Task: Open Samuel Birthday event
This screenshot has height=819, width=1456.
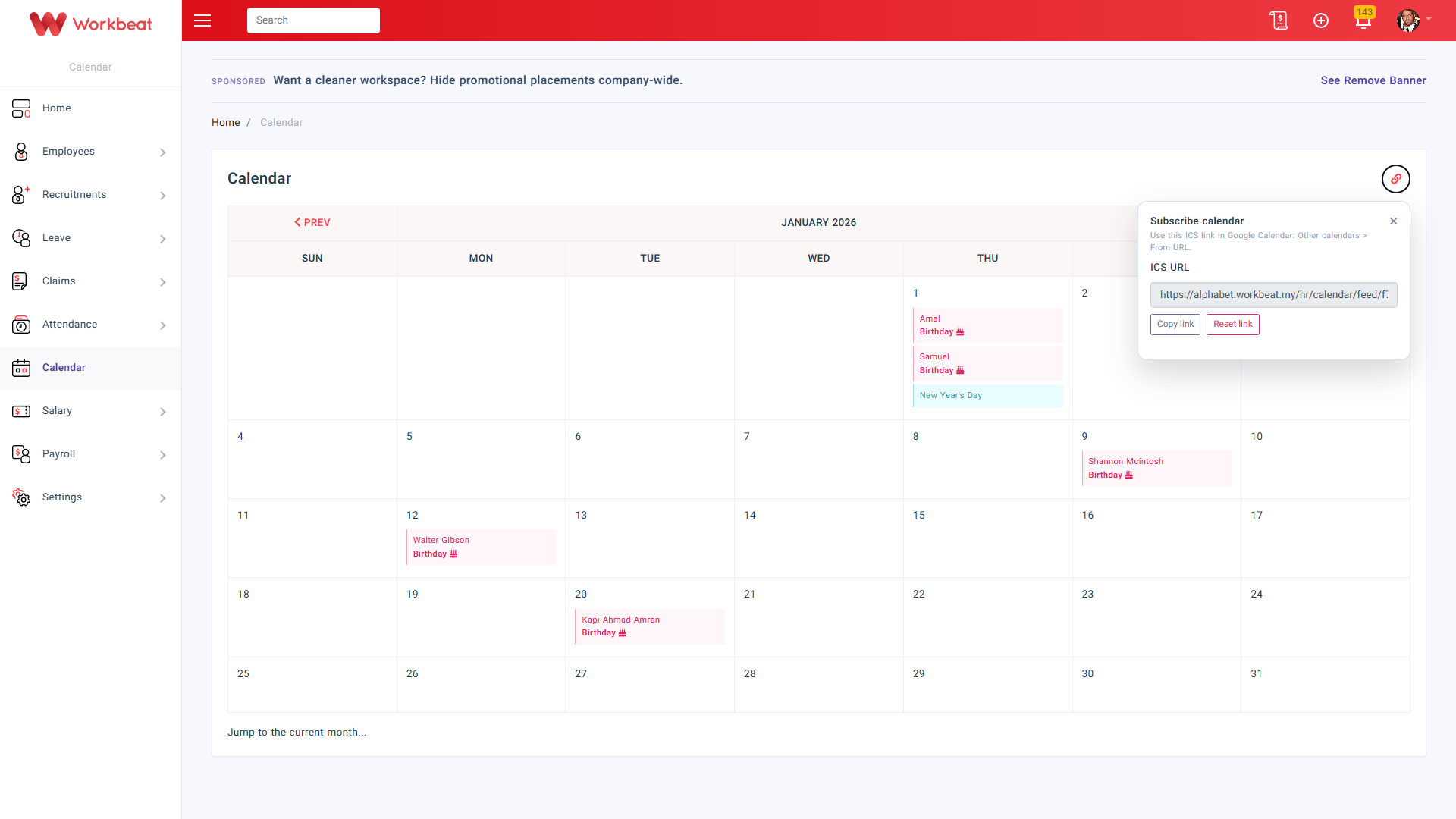Action: coord(987,364)
